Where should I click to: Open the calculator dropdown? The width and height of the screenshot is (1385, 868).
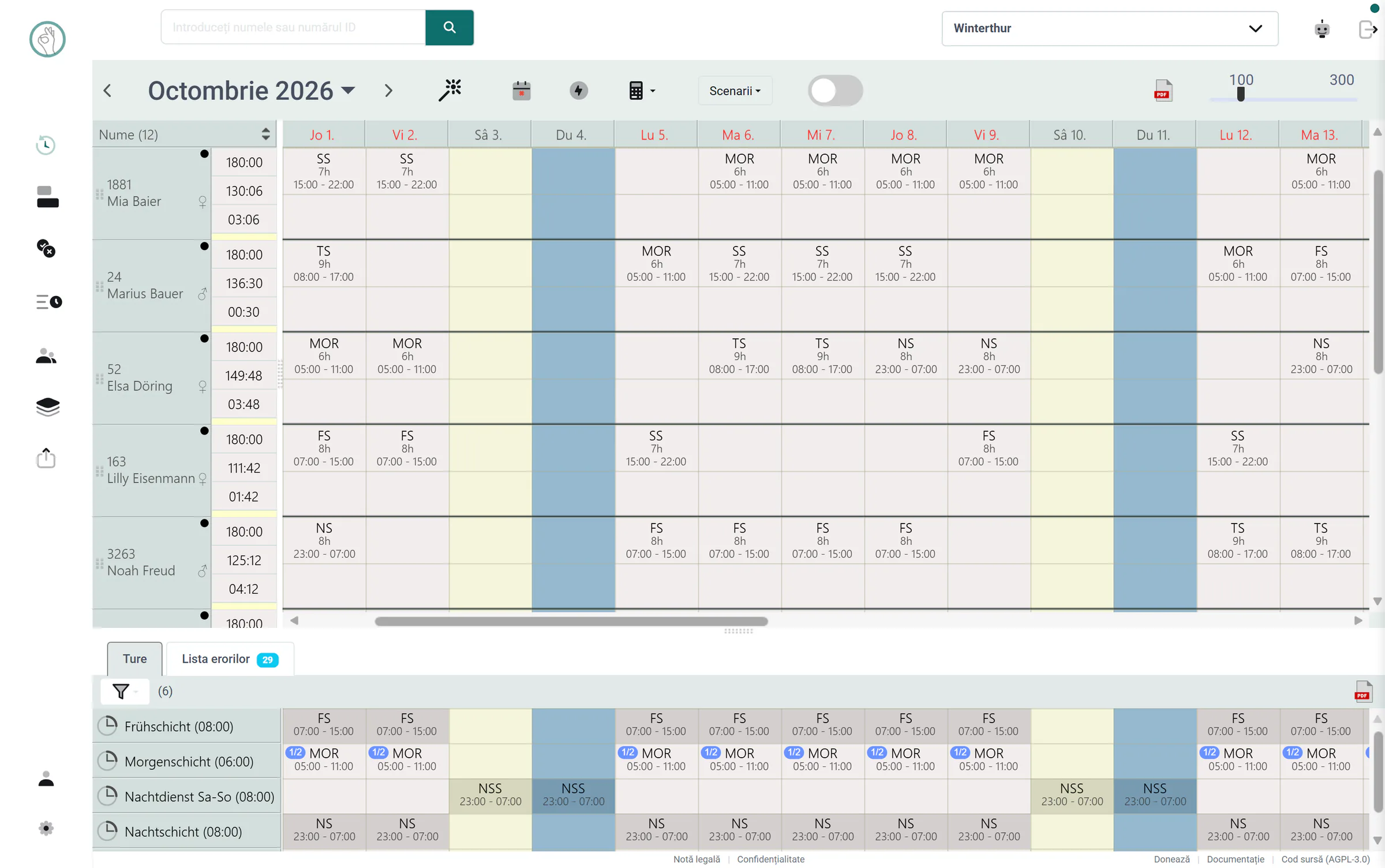pyautogui.click(x=642, y=91)
